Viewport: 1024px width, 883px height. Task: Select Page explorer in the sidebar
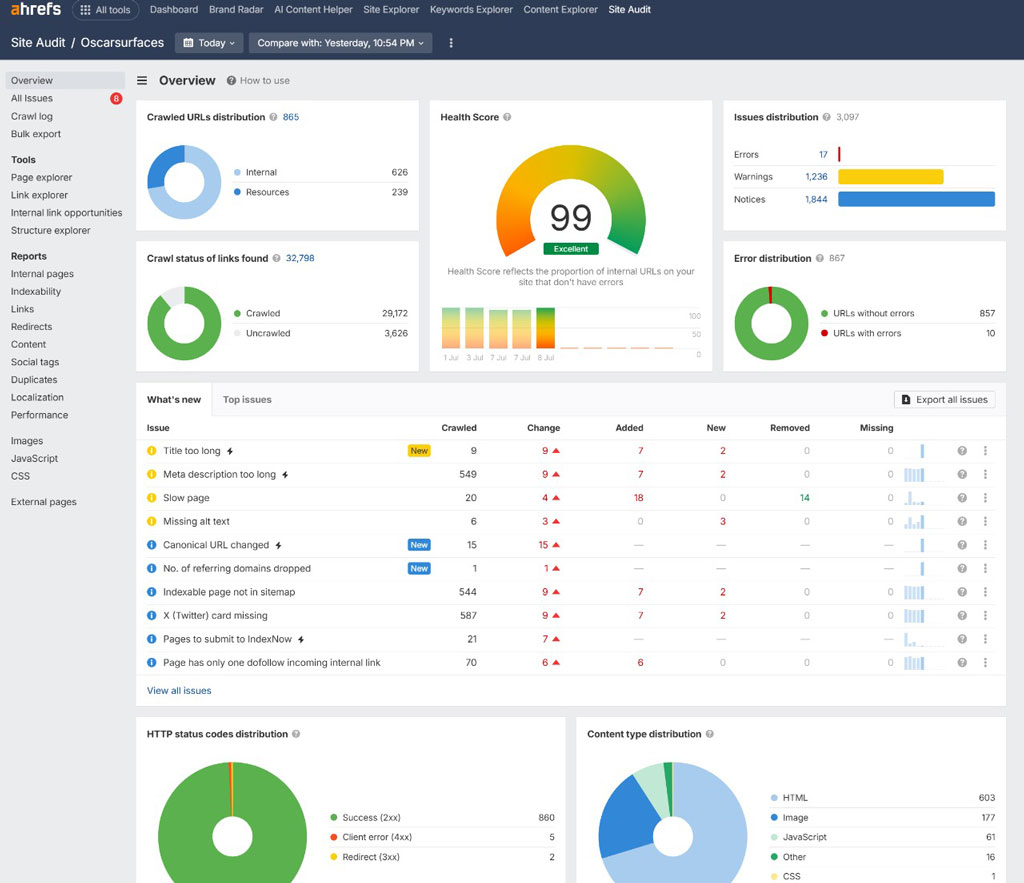coord(41,178)
